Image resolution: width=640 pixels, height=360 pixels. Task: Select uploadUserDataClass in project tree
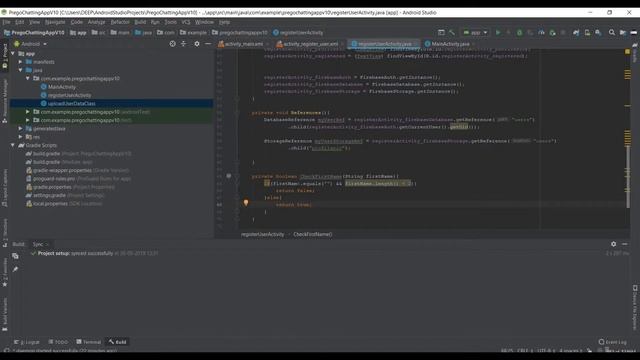pyautogui.click(x=71, y=104)
